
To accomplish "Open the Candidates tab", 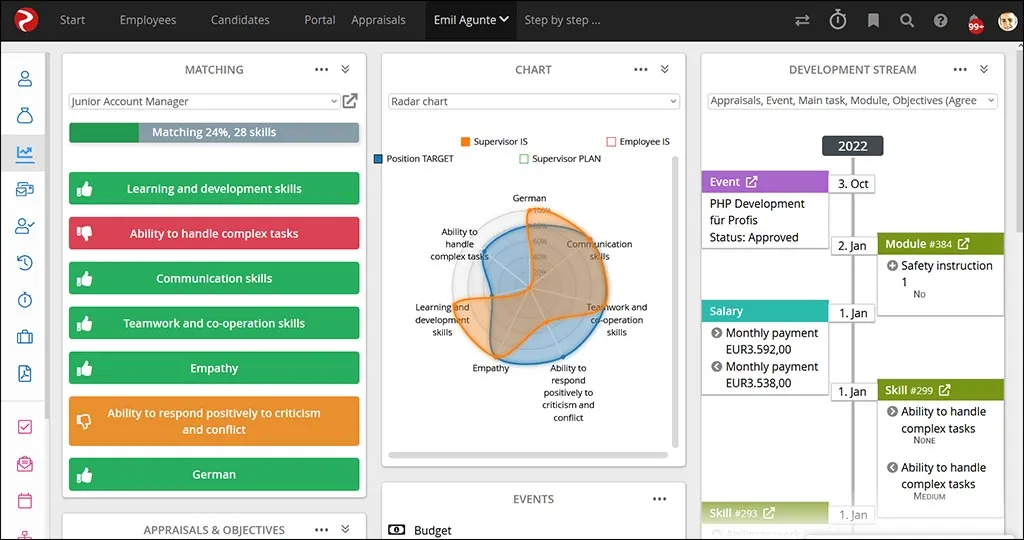I will [x=240, y=20].
